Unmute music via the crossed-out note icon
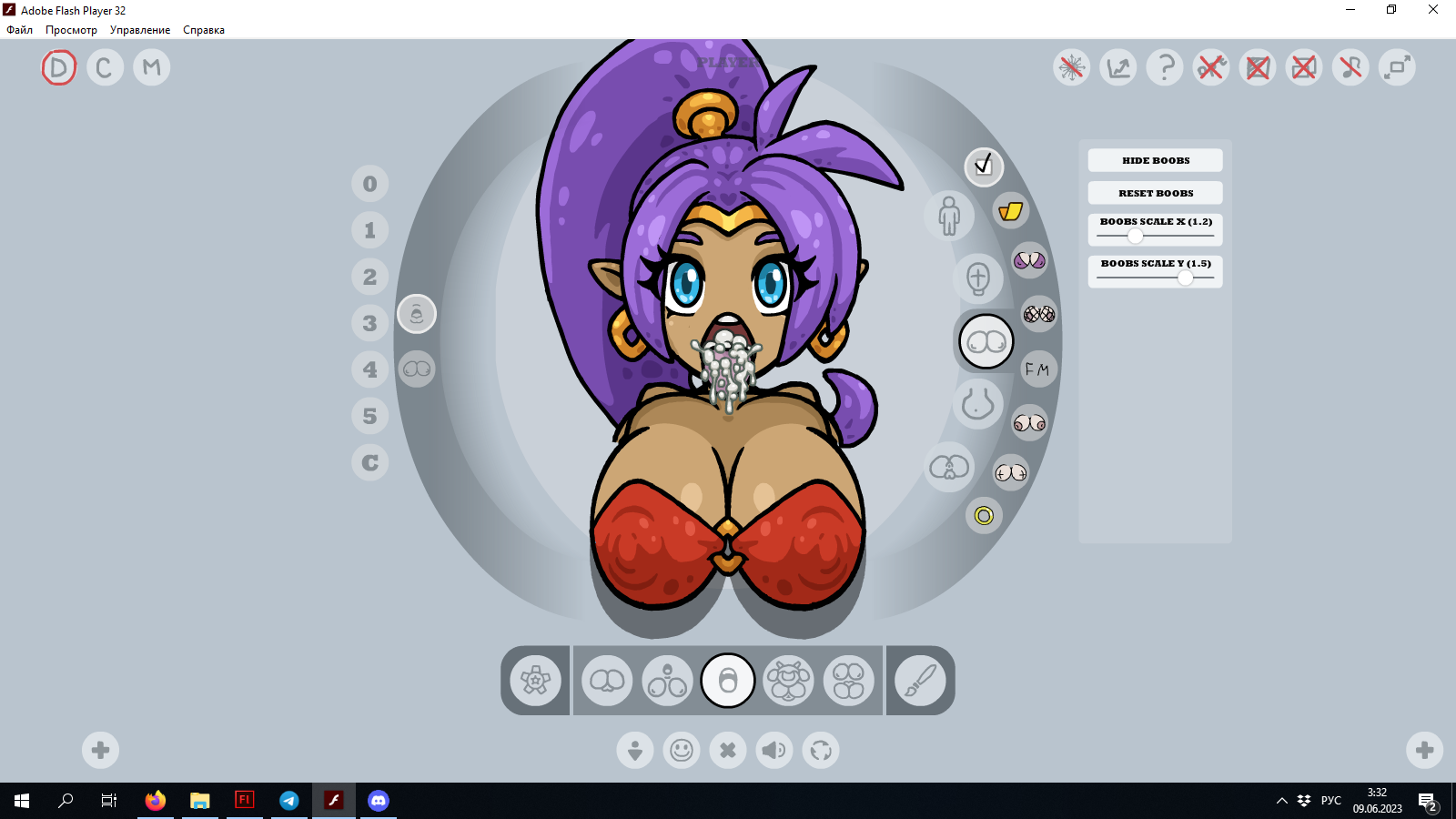The width and height of the screenshot is (1456, 819). [x=1350, y=67]
